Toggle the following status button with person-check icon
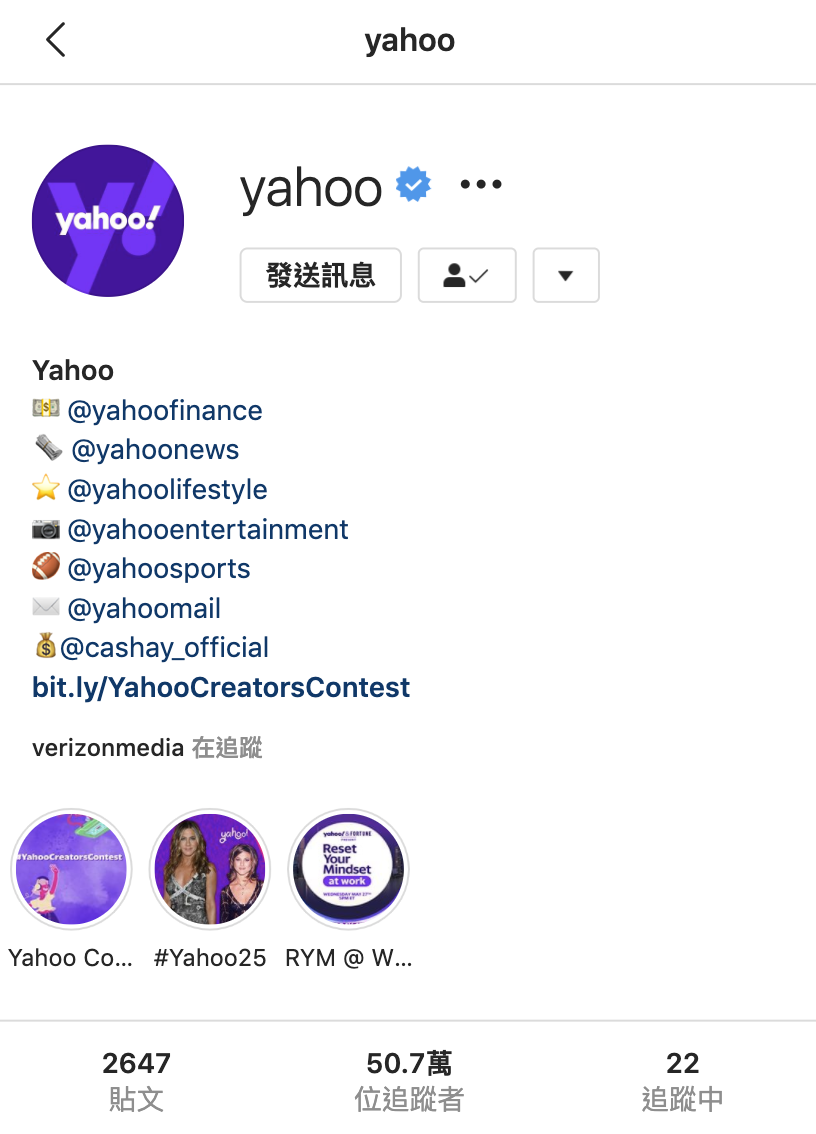The width and height of the screenshot is (816, 1134). (467, 276)
